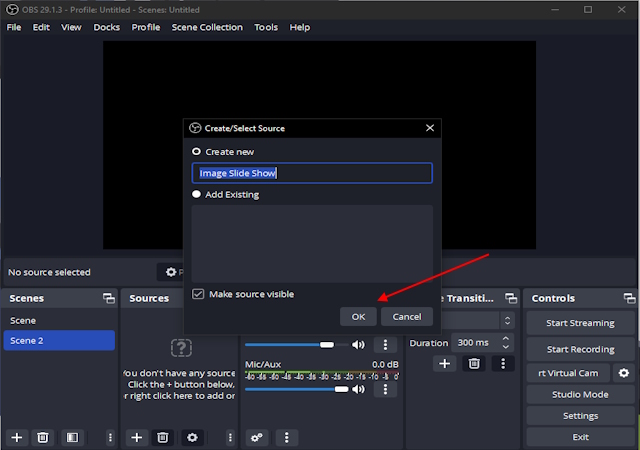Open source properties gear in Sources toolbar
Viewport: 640px width, 450px height.
192,437
